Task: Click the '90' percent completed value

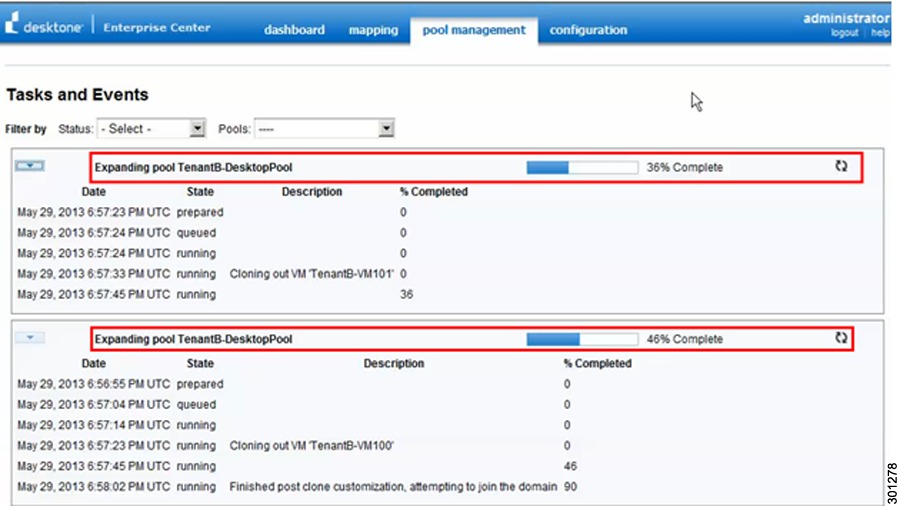Action: [570, 486]
